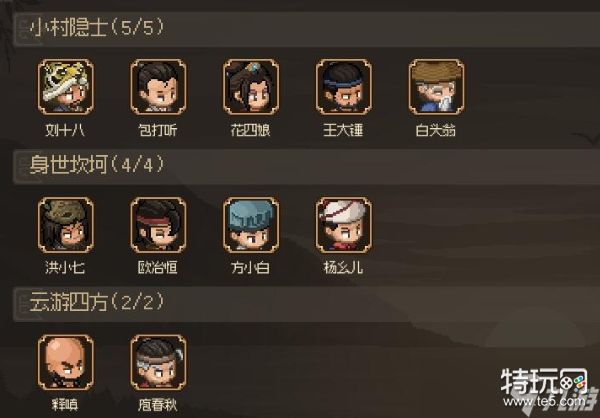Click the 特玩网 logo
Viewport: 600px width, 418px height.
tap(543, 381)
